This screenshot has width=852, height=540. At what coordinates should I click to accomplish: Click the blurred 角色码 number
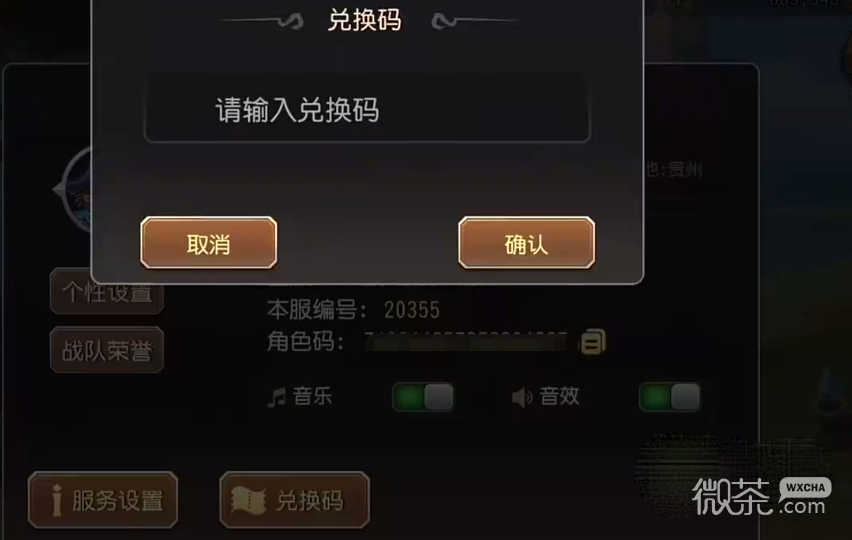[x=466, y=342]
